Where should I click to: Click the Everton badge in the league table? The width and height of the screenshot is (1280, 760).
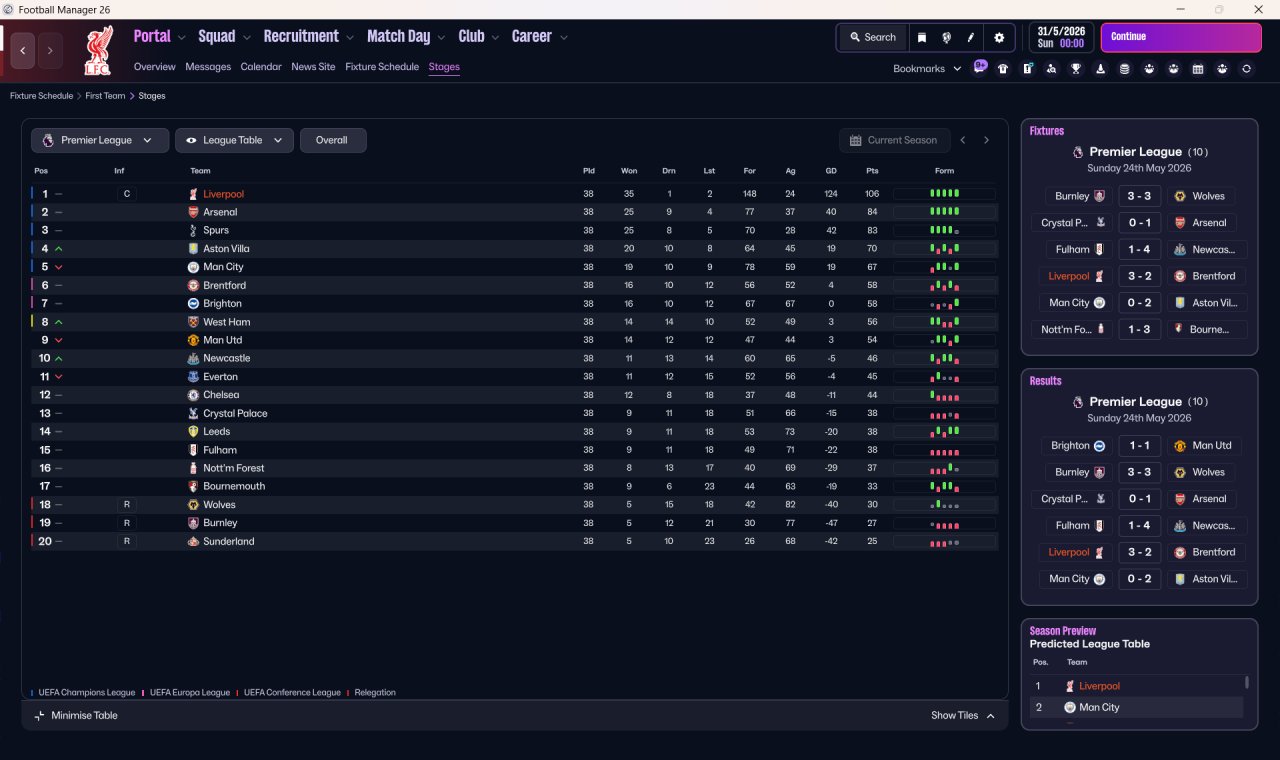(194, 377)
